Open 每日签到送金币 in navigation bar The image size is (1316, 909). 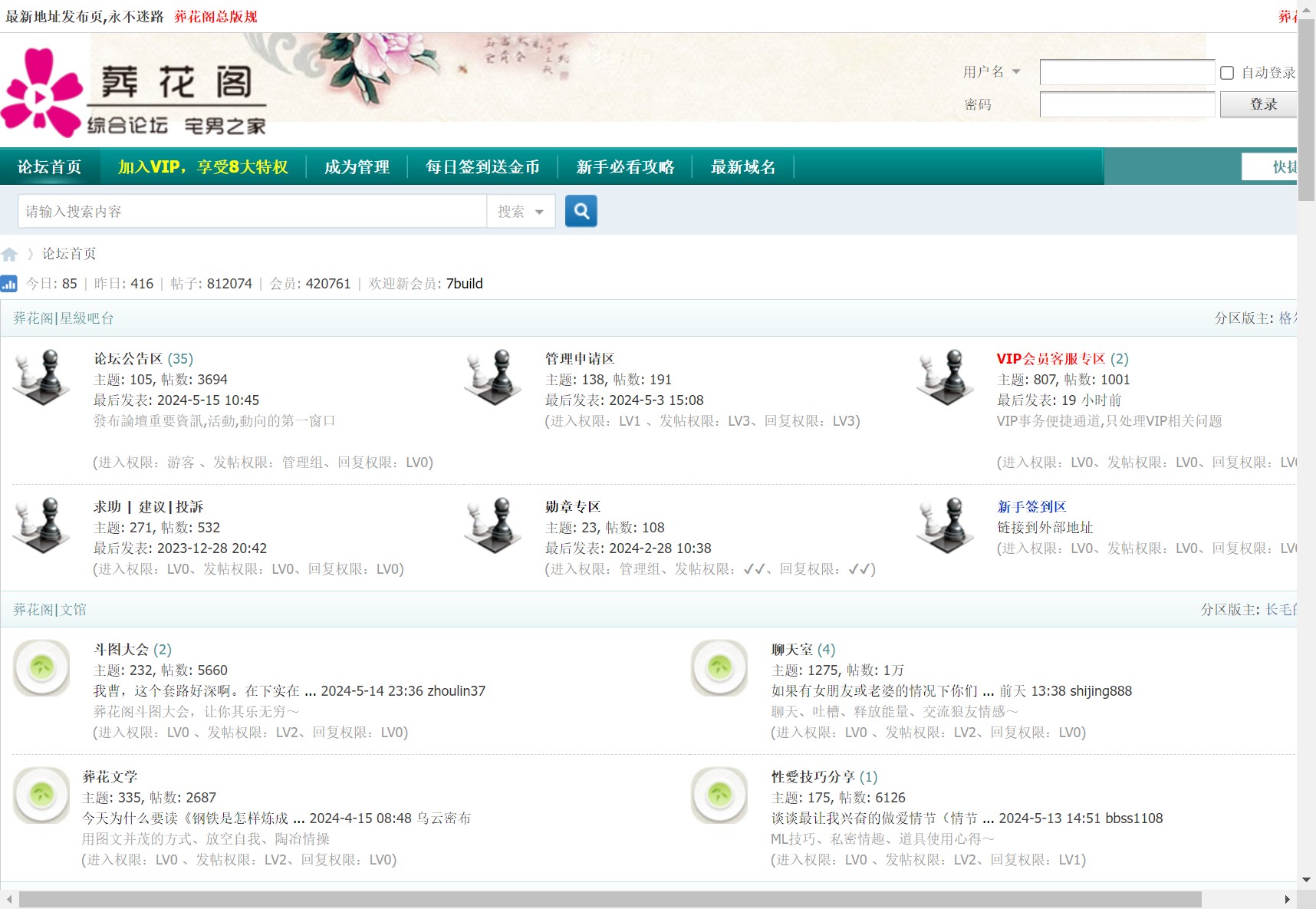[x=482, y=167]
